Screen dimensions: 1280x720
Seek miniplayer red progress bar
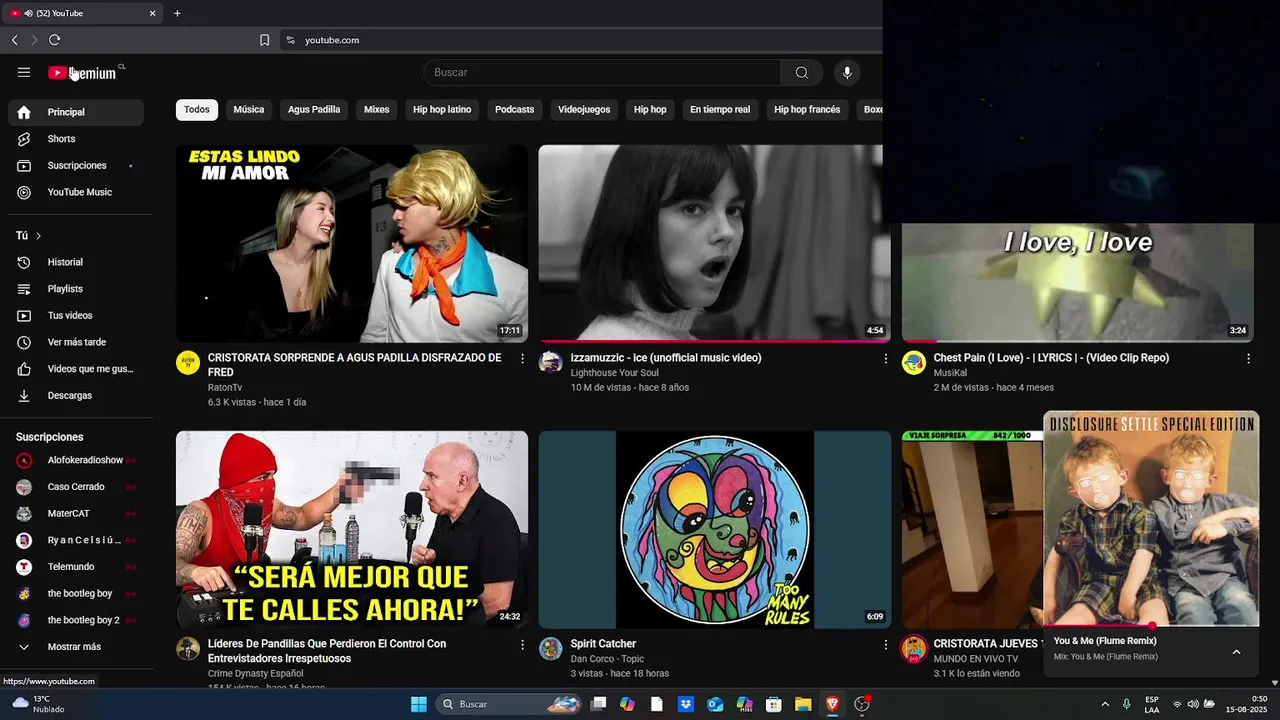1151,626
